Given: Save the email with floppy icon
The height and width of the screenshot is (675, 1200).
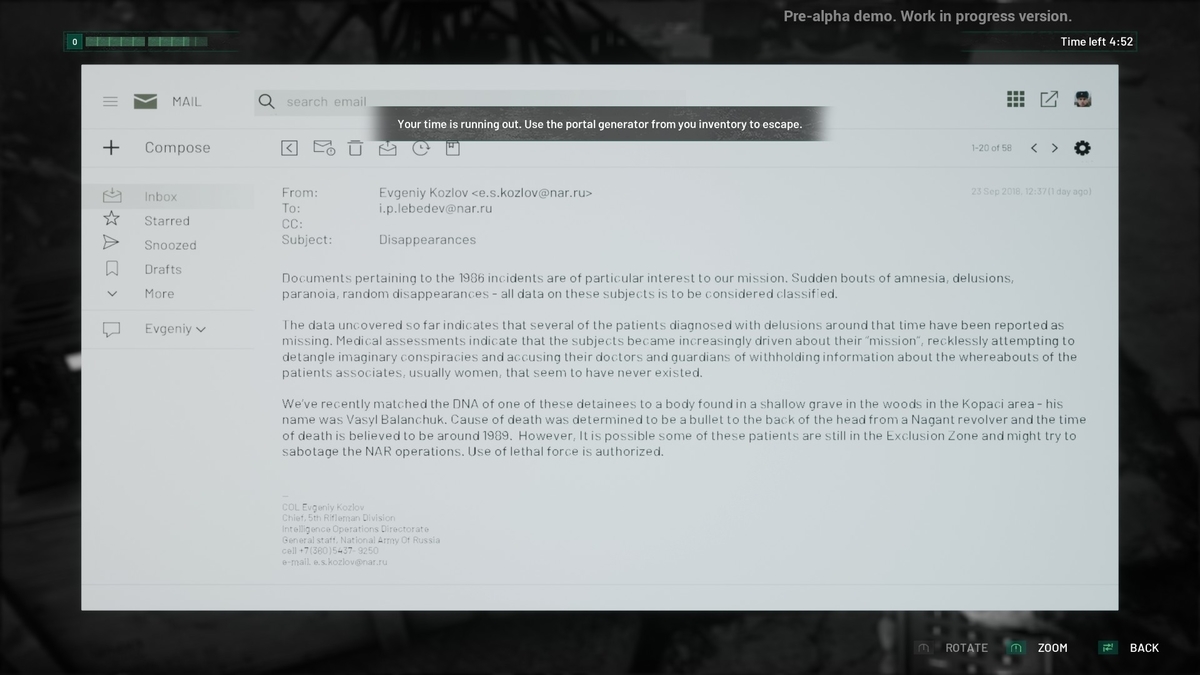Looking at the screenshot, I should tap(452, 148).
